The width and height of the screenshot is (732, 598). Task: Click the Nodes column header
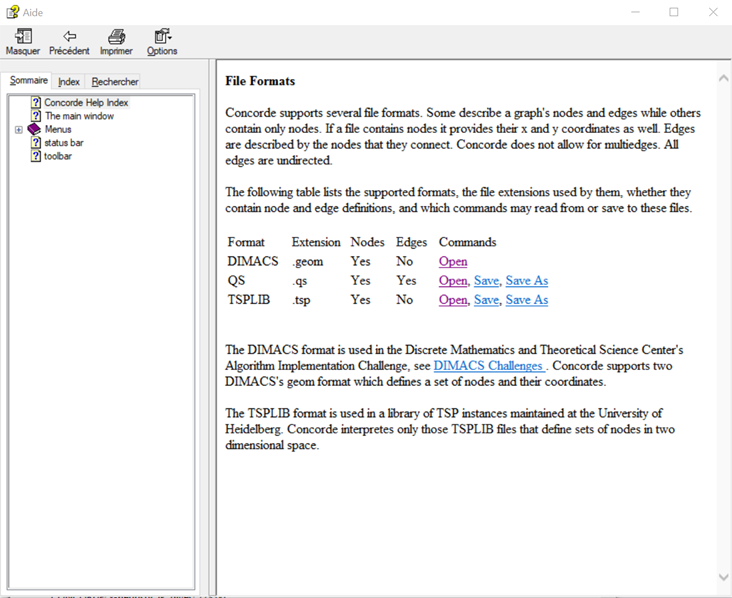coord(367,242)
